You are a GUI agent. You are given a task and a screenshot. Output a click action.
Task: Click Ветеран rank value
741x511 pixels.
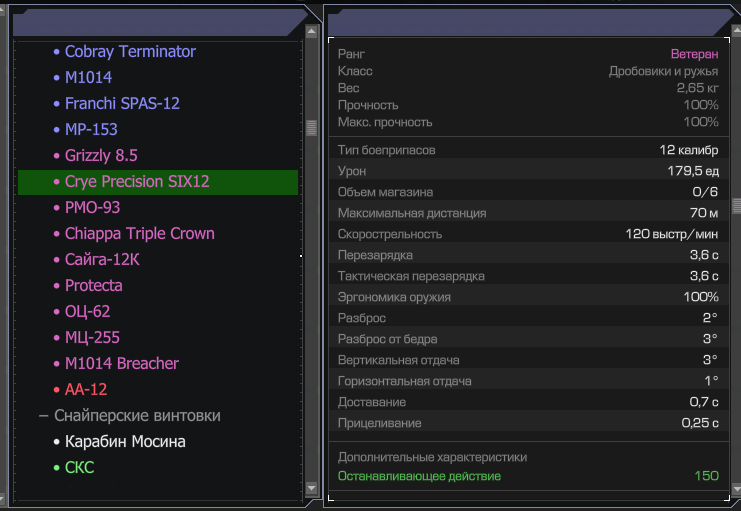point(694,54)
